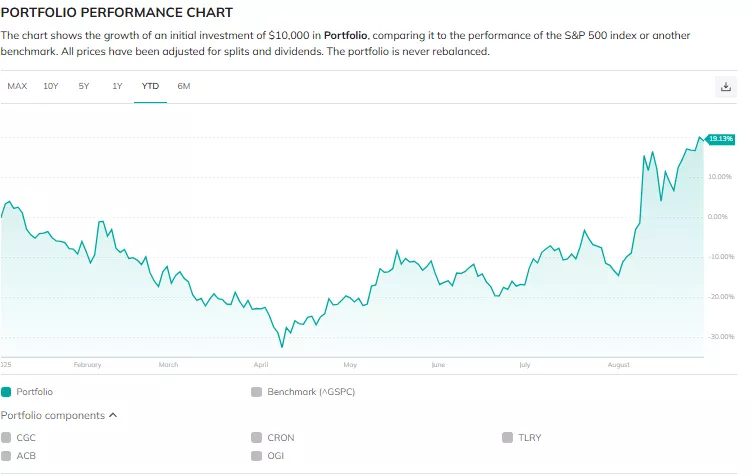Screen dimensions: 753x476
Task: Show the OGI component on chart
Action: click(x=257, y=456)
